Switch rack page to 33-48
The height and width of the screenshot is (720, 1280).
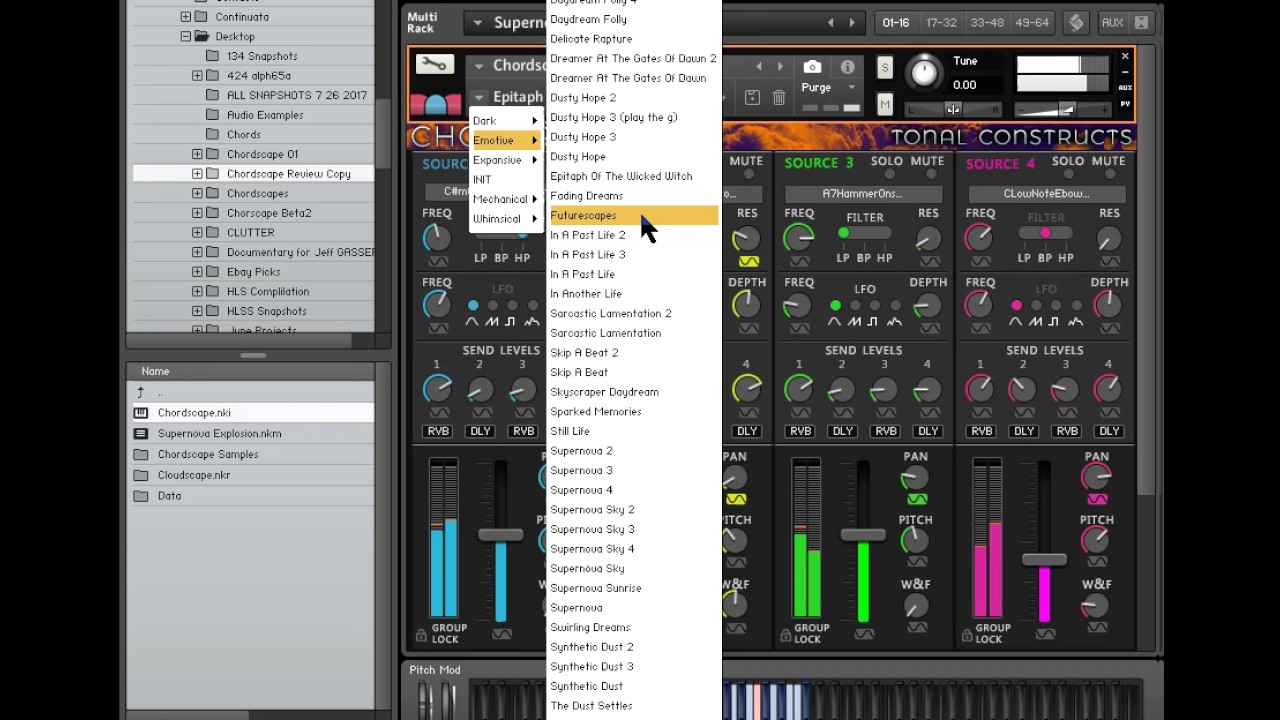(987, 22)
